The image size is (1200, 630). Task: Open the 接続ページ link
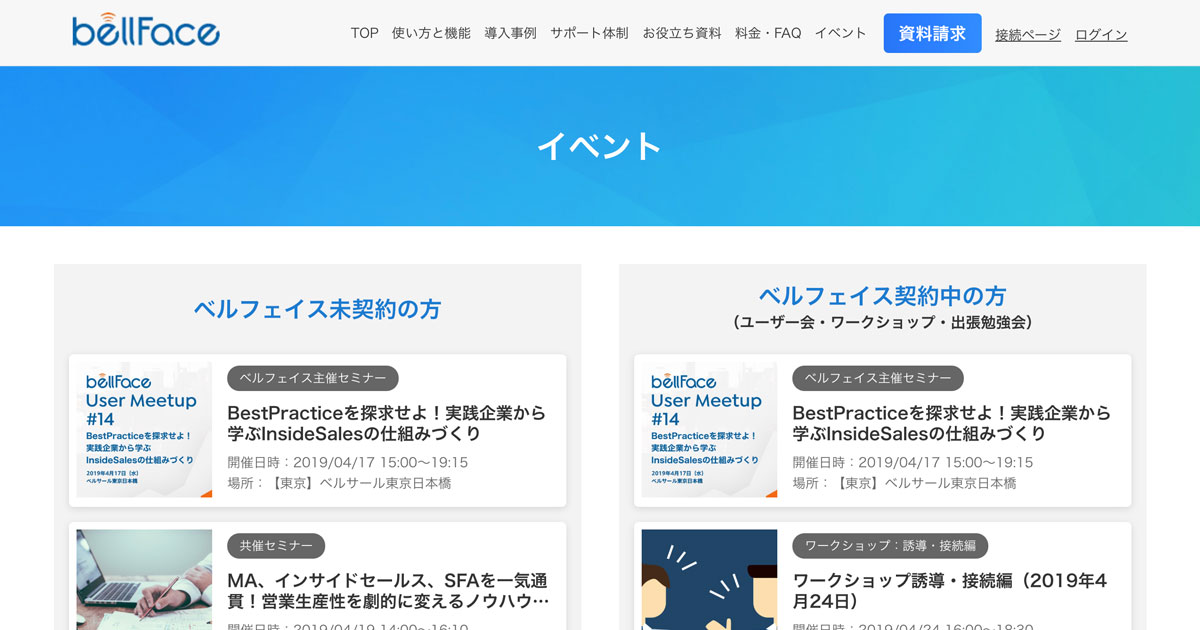click(x=1028, y=35)
